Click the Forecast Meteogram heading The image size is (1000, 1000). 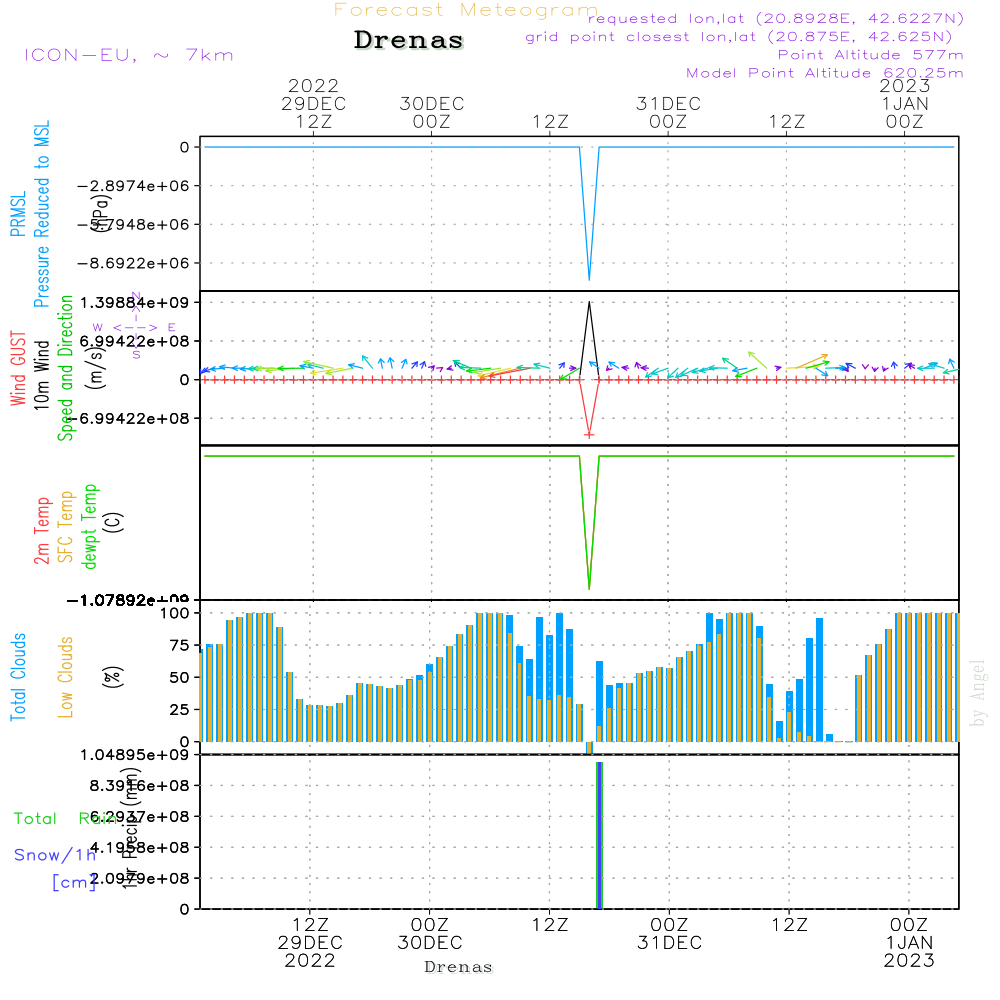pyautogui.click(x=466, y=11)
